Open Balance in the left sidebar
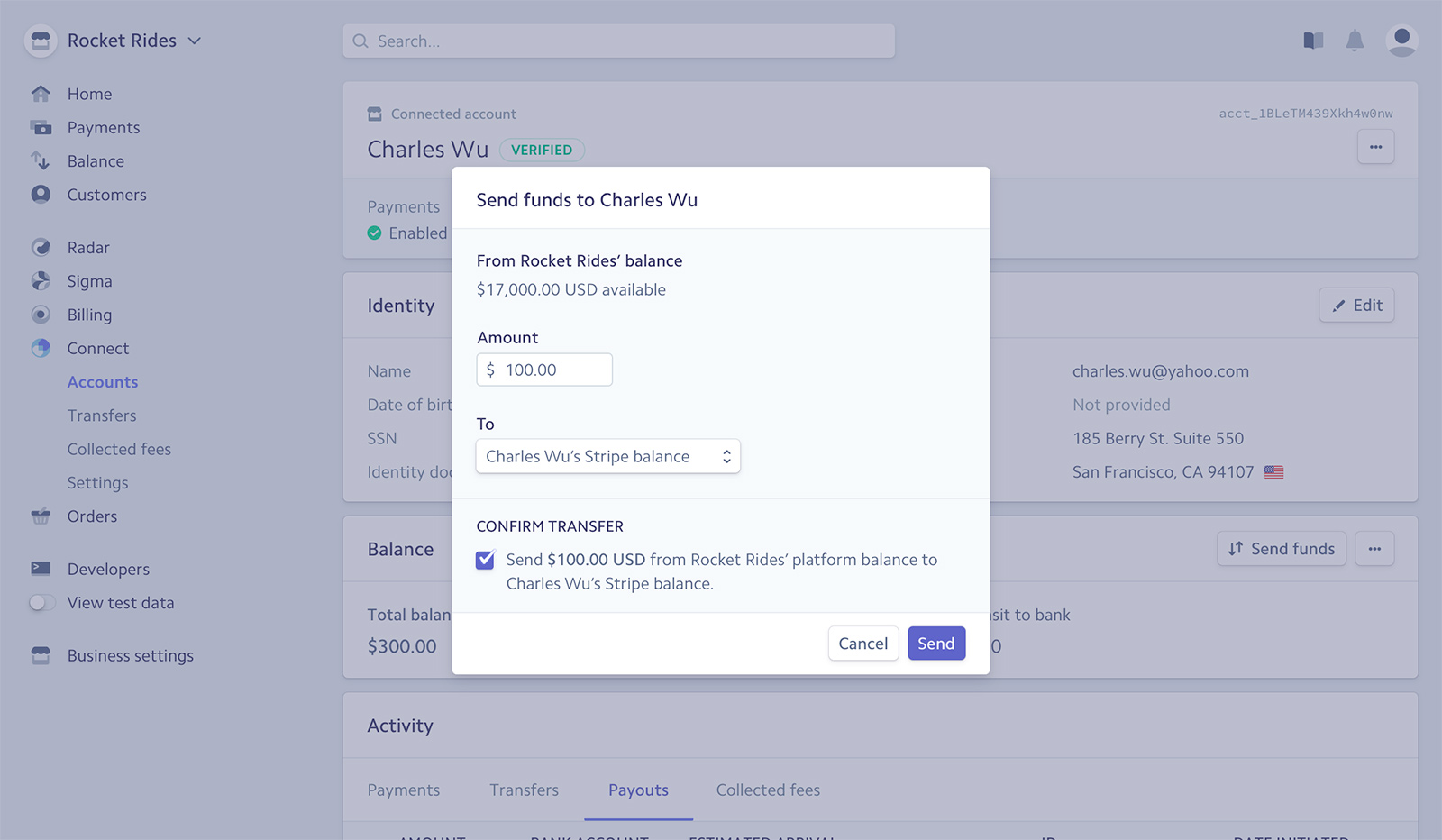Screen dimensions: 1442x840 [x=96, y=160]
